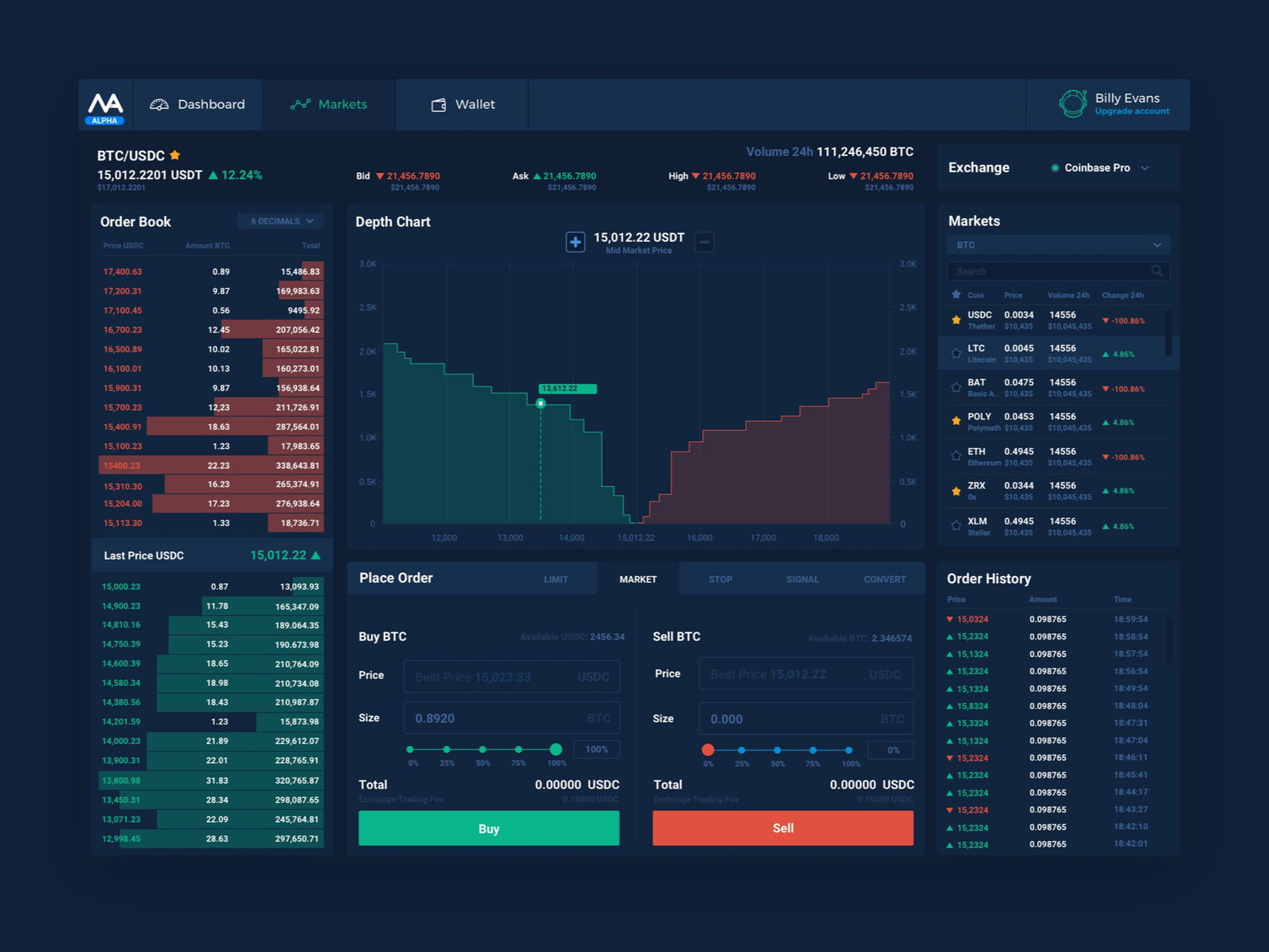The image size is (1269, 952).
Task: Select the STOP order tab
Action: click(721, 579)
